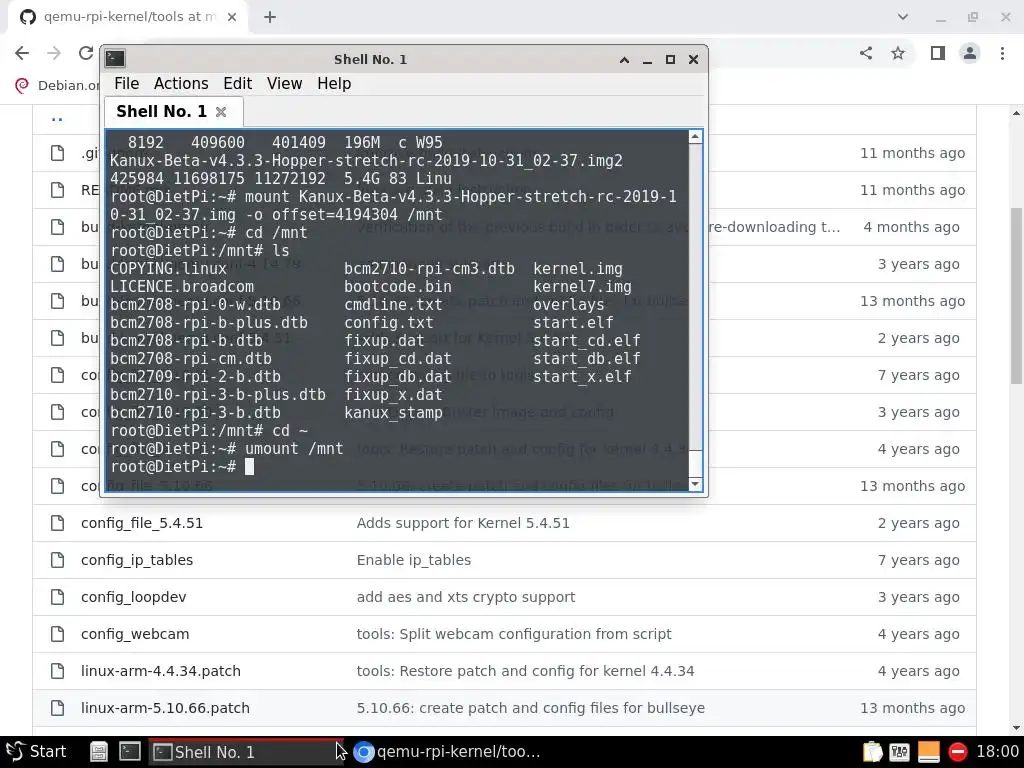Viewport: 1024px width, 768px height.
Task: Click the roll-up arrow in Shell title bar
Action: pyautogui.click(x=624, y=59)
